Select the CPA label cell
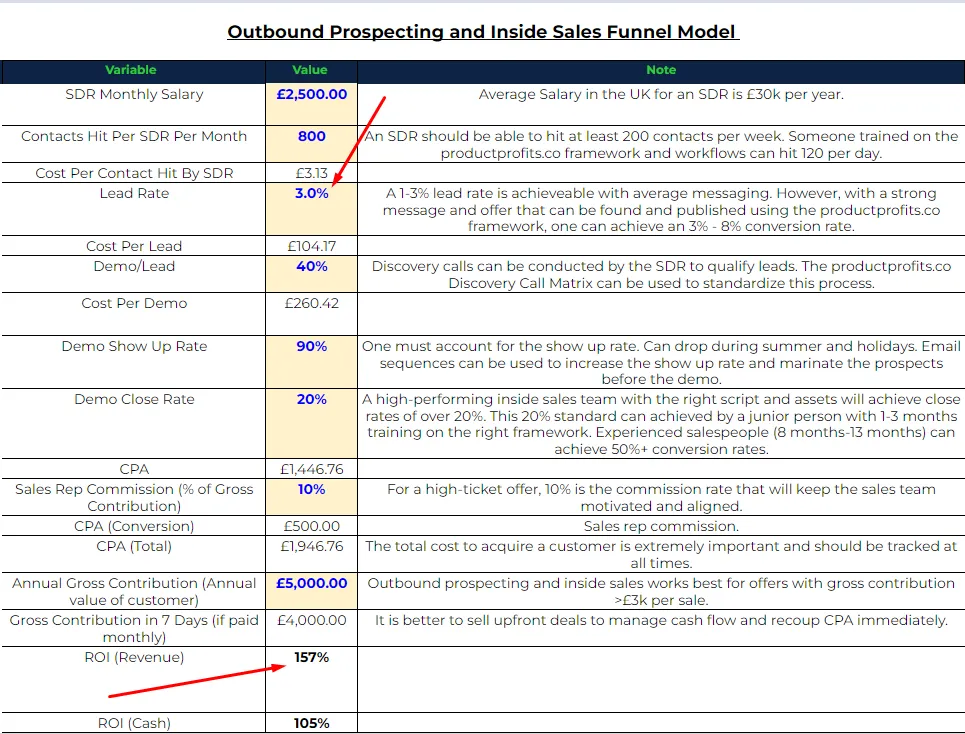This screenshot has height=734, width=965. [x=134, y=469]
